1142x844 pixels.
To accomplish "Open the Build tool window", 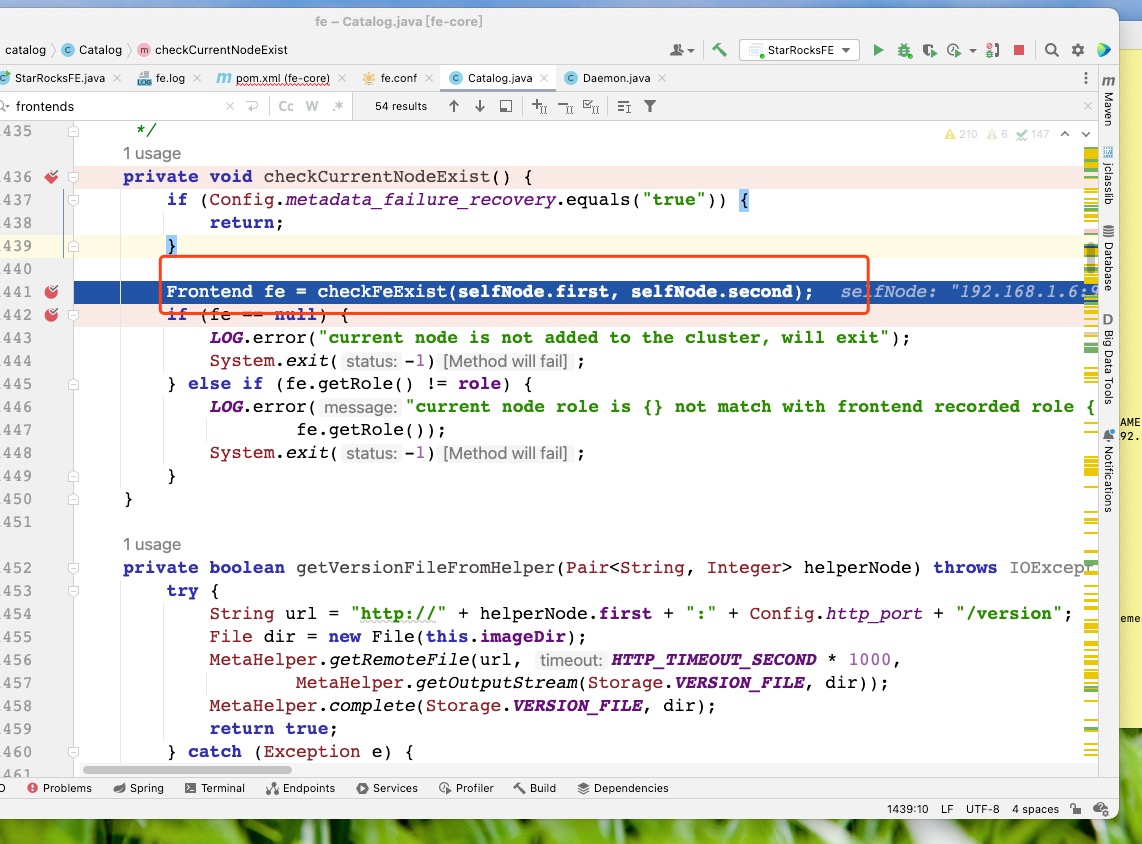I will 535,788.
